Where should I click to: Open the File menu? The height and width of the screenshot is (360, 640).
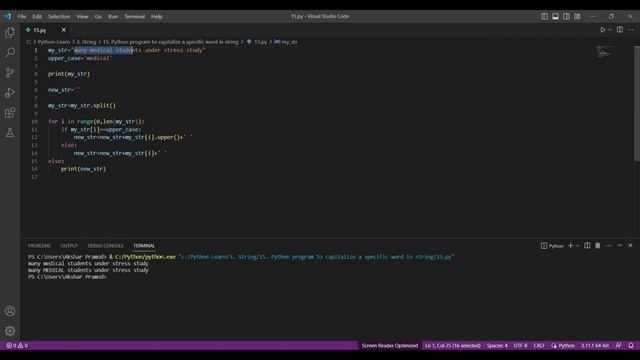point(22,17)
